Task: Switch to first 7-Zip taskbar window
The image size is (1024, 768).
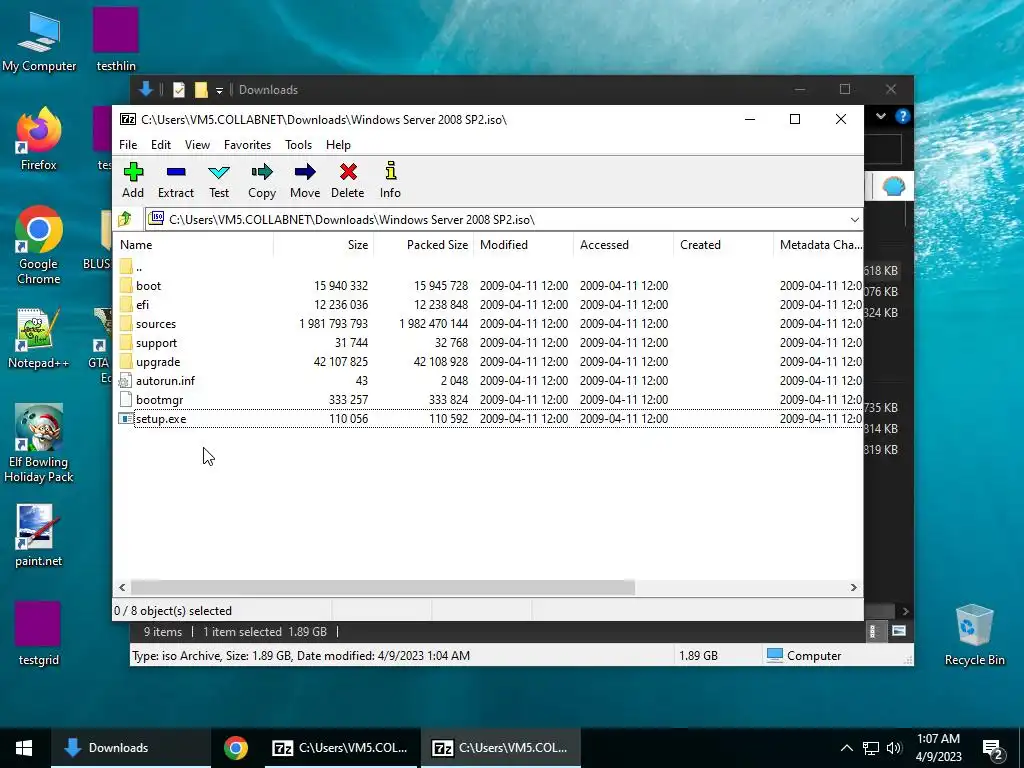Action: coord(340,748)
